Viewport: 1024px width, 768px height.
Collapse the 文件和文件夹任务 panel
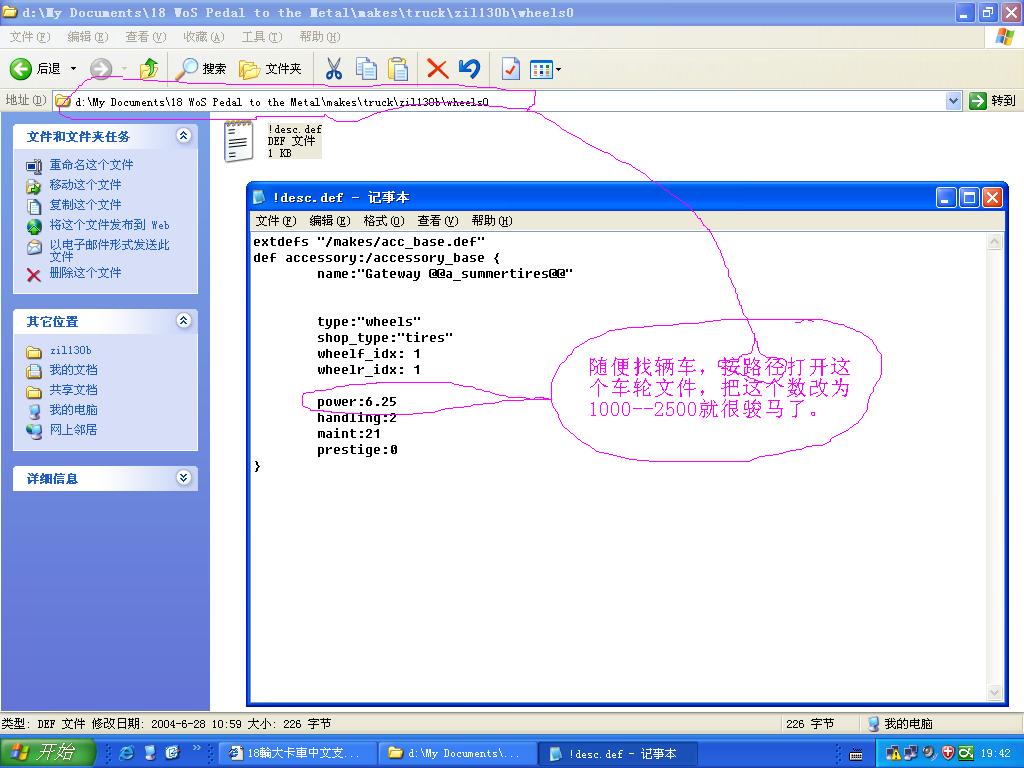click(x=183, y=136)
